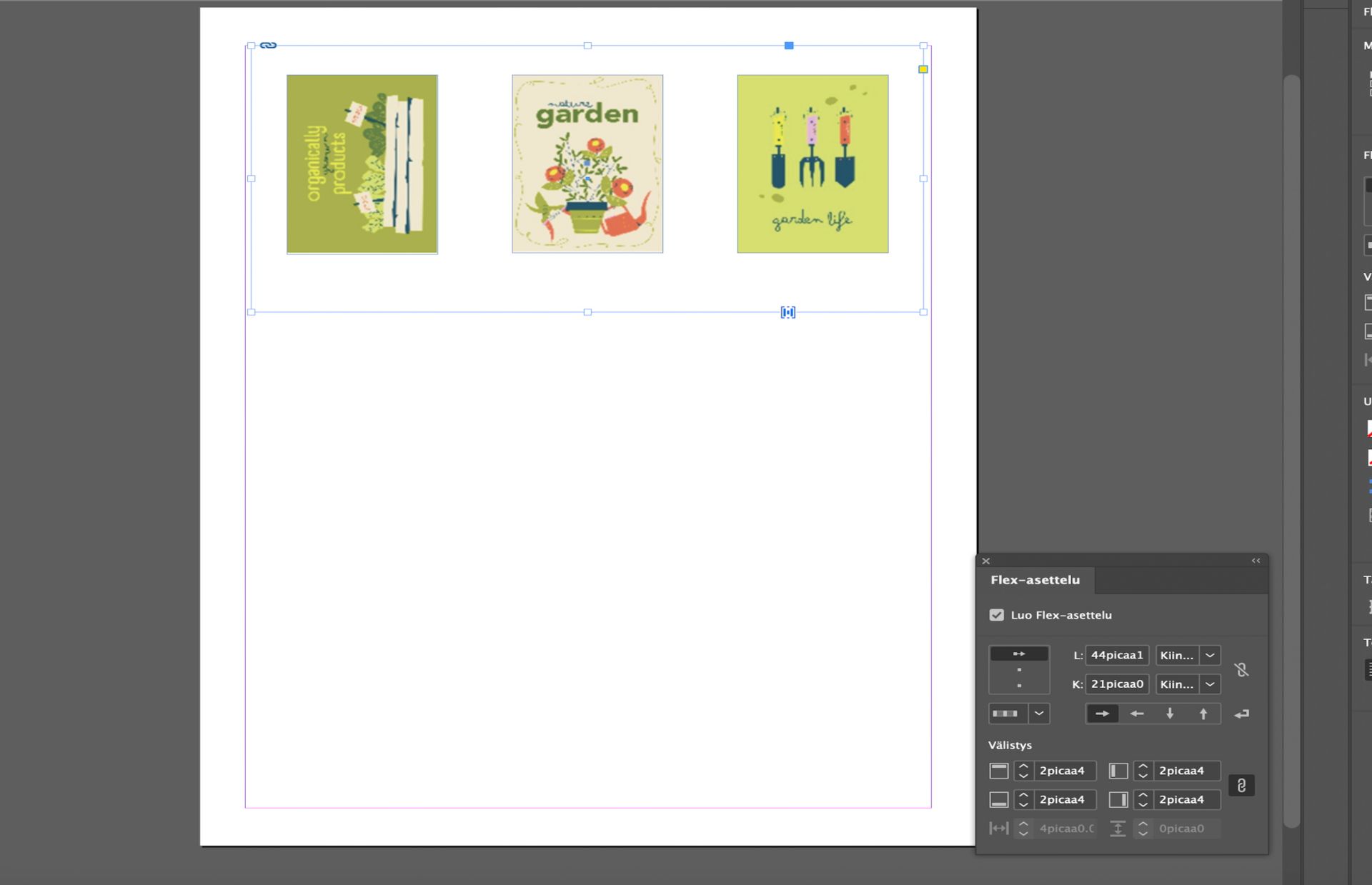Select left-to-right flex direction arrow
The width and height of the screenshot is (1372, 885).
1103,714
